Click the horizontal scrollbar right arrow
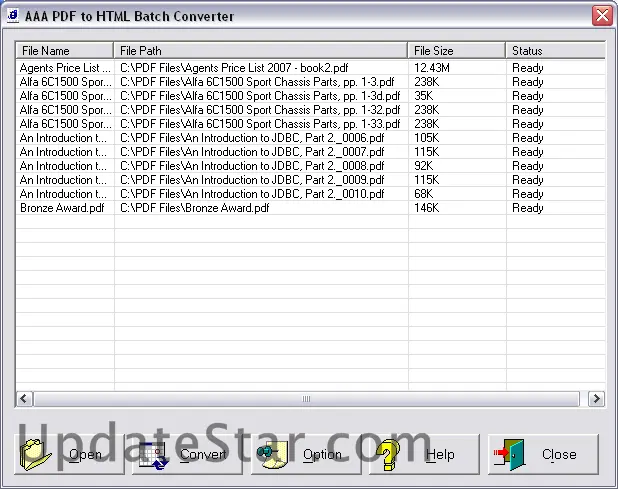The width and height of the screenshot is (618, 489). coord(596,399)
